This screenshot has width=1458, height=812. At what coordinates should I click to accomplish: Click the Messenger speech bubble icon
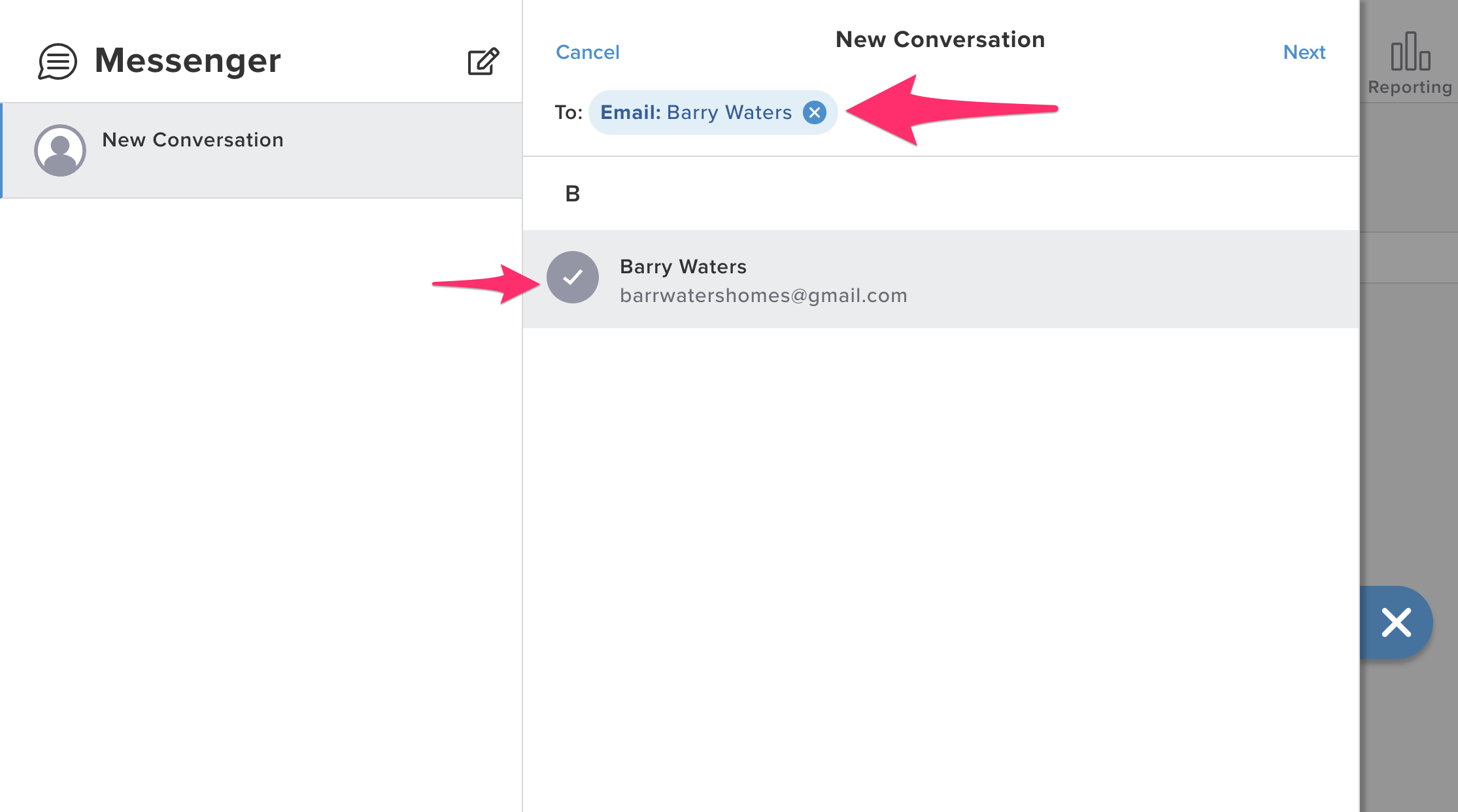(58, 62)
